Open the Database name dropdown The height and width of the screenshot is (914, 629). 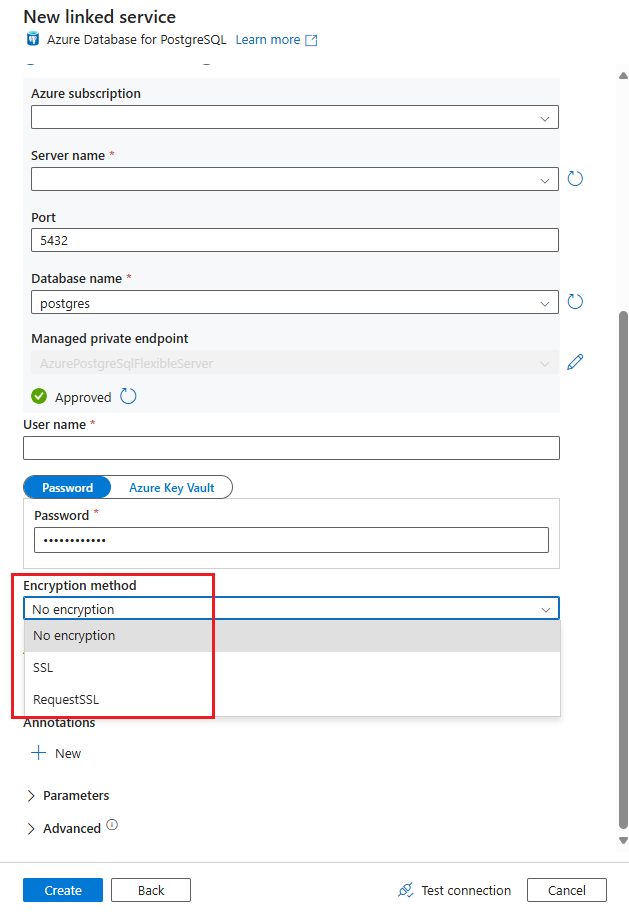[x=295, y=303]
